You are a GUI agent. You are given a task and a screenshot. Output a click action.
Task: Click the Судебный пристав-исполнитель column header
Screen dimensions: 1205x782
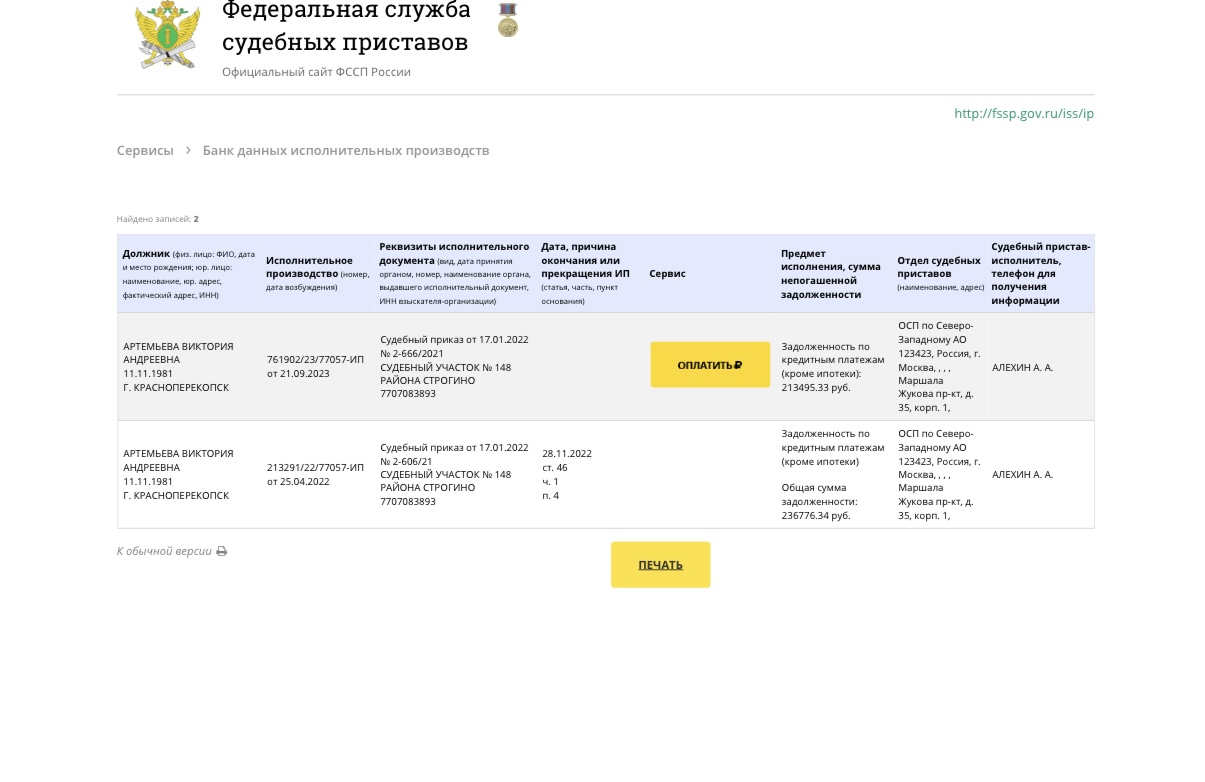tap(1040, 273)
